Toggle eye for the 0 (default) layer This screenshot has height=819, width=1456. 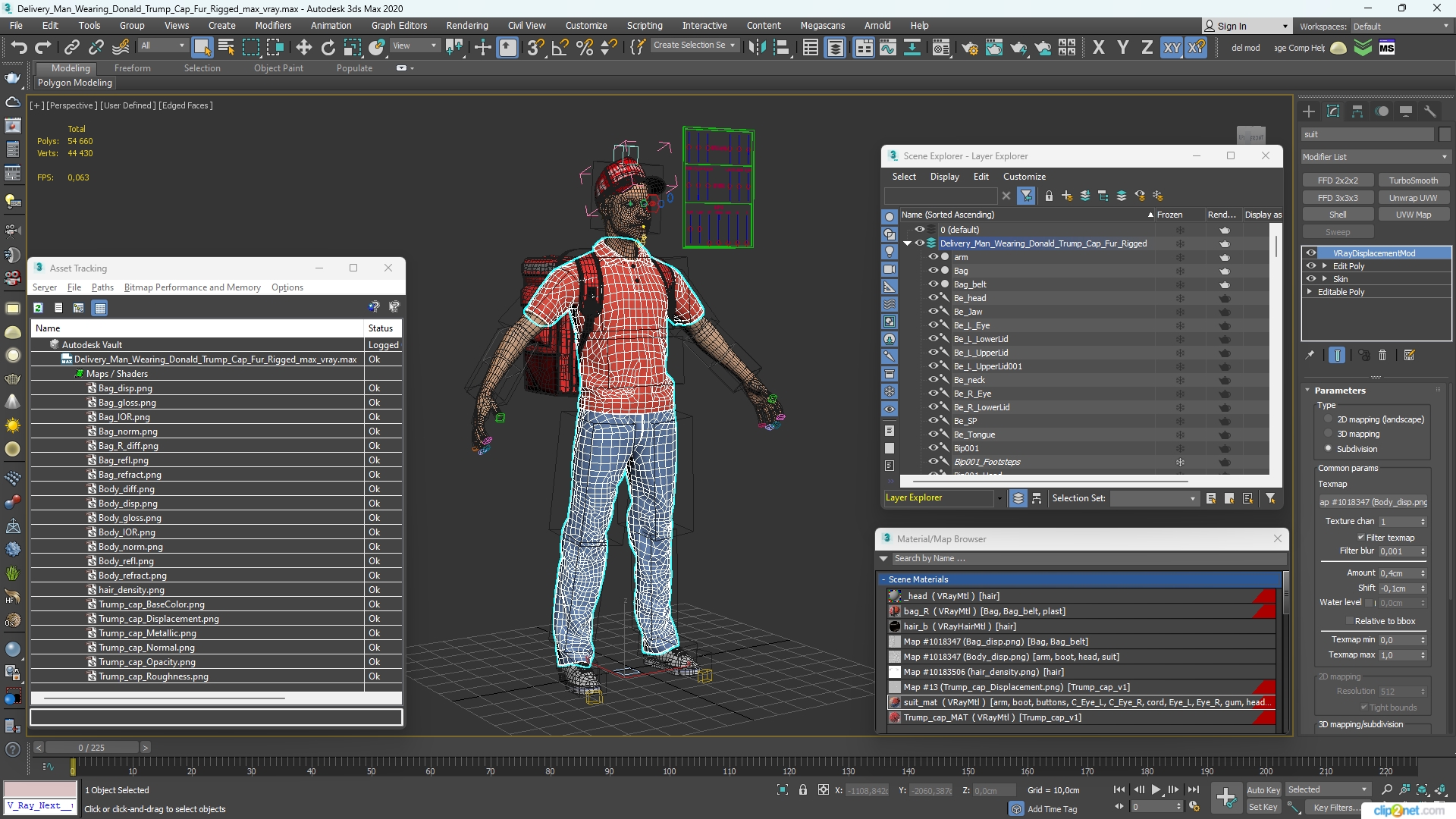920,229
